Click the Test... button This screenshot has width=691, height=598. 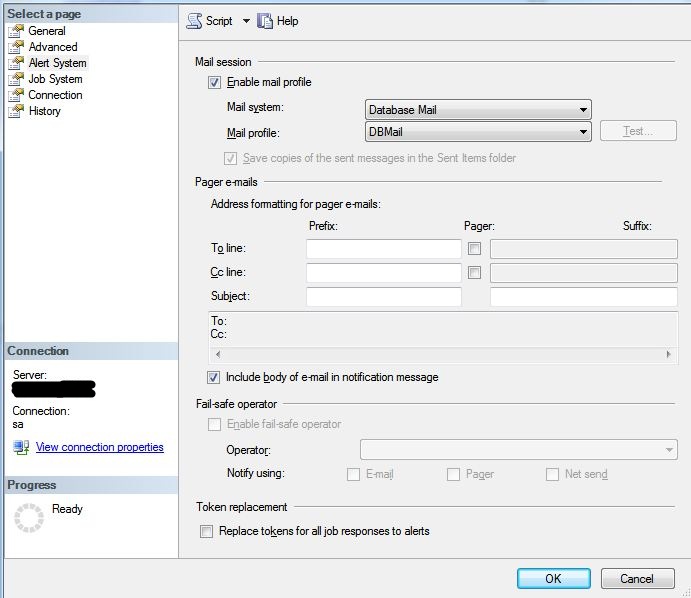tap(638, 131)
